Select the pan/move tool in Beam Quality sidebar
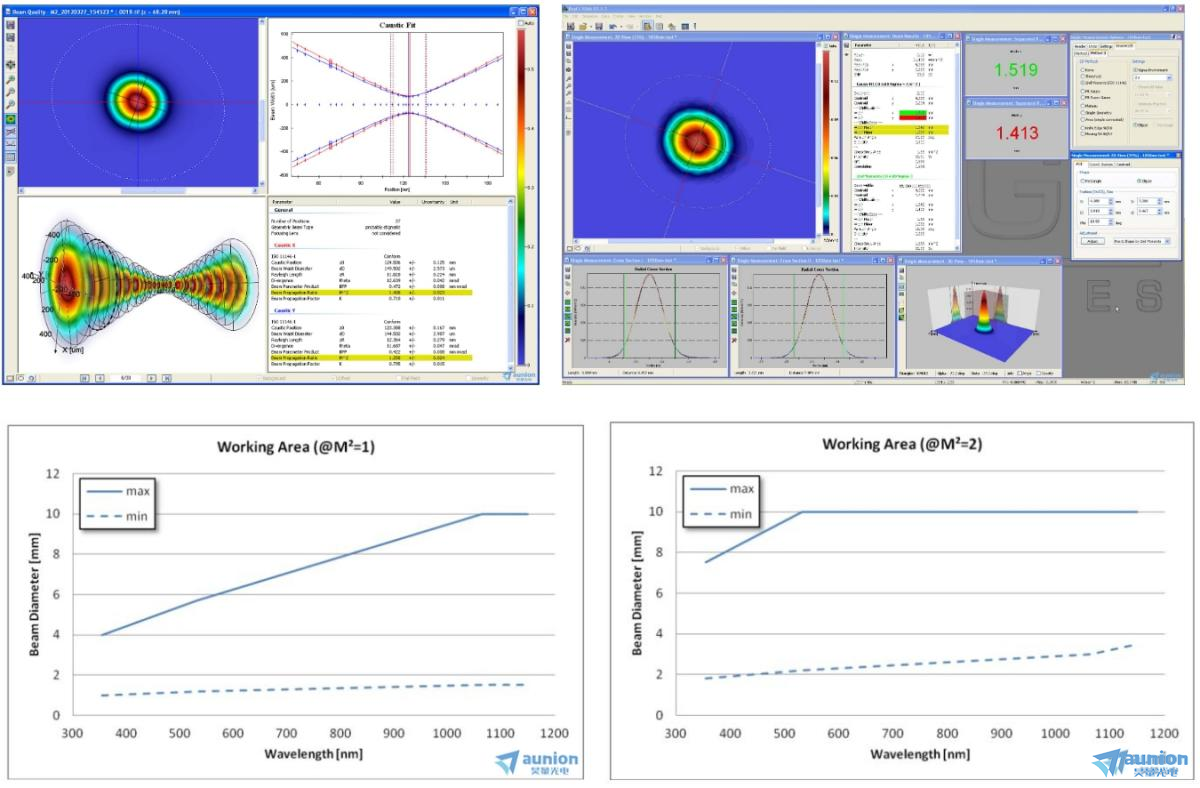The width and height of the screenshot is (1200, 788). coord(10,64)
